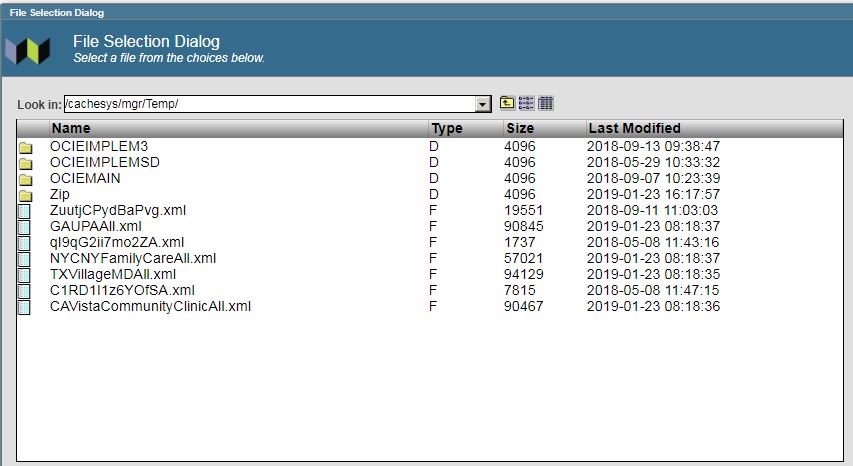The height and width of the screenshot is (466, 853).
Task: Click date 2019-01-23 16:17:57
Action: coord(653,194)
